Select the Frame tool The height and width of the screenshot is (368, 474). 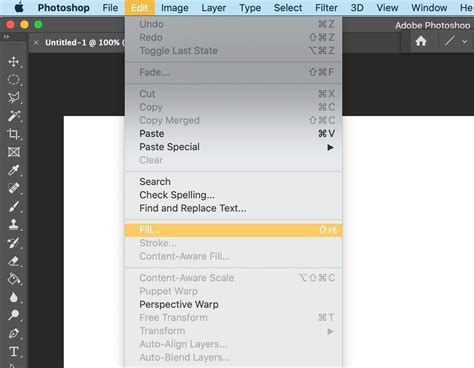14,152
